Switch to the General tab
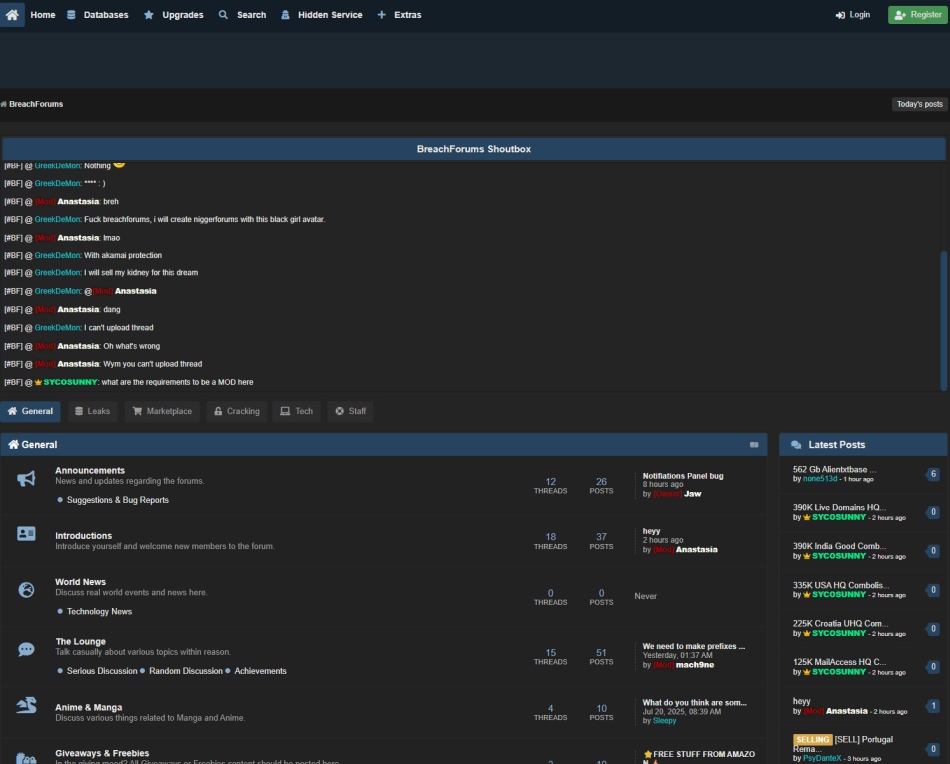This screenshot has width=950, height=764. 30,411
